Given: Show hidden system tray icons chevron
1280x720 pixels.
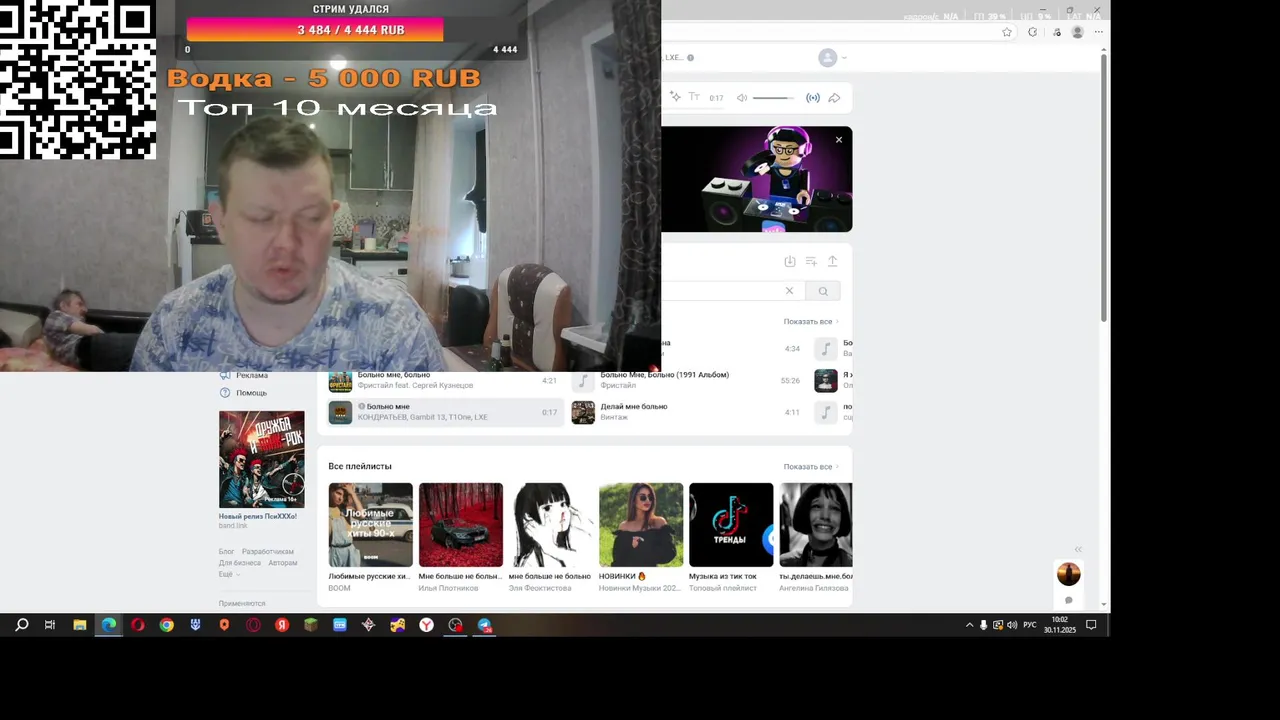Looking at the screenshot, I should point(969,625).
